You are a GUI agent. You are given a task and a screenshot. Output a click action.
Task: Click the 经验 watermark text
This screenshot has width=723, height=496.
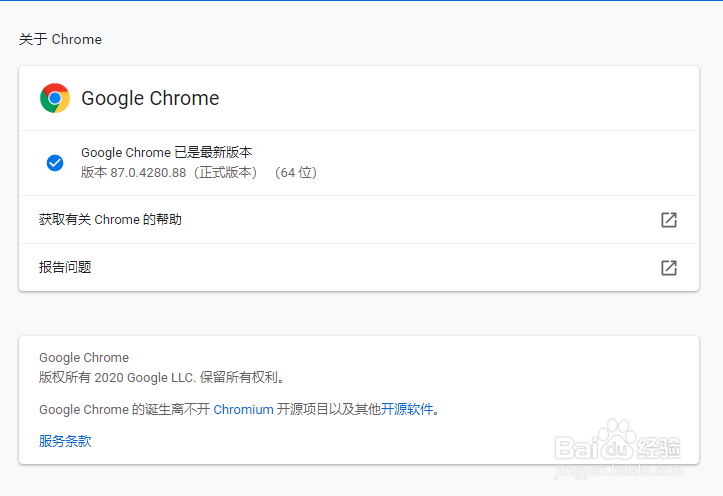click(662, 447)
